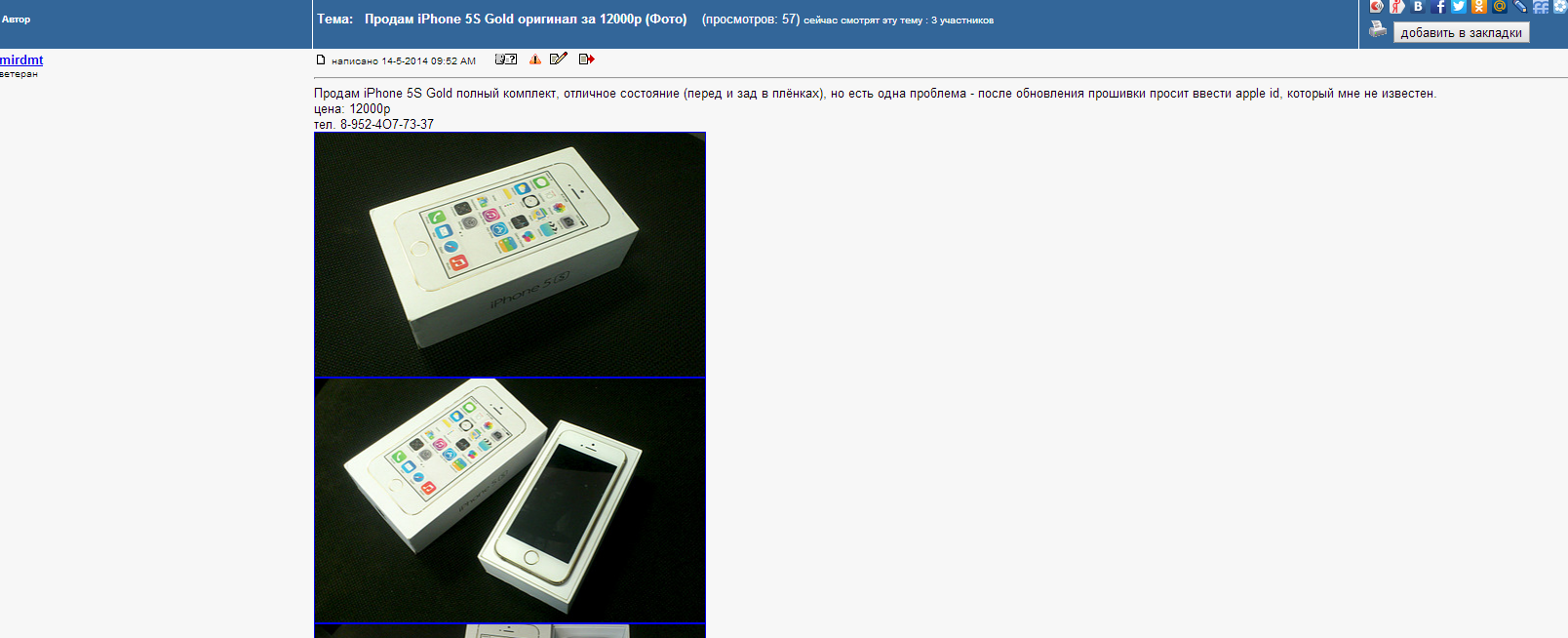The image size is (1568, 638).
Task: Open the printer icon for print version
Action: pyautogui.click(x=1378, y=30)
